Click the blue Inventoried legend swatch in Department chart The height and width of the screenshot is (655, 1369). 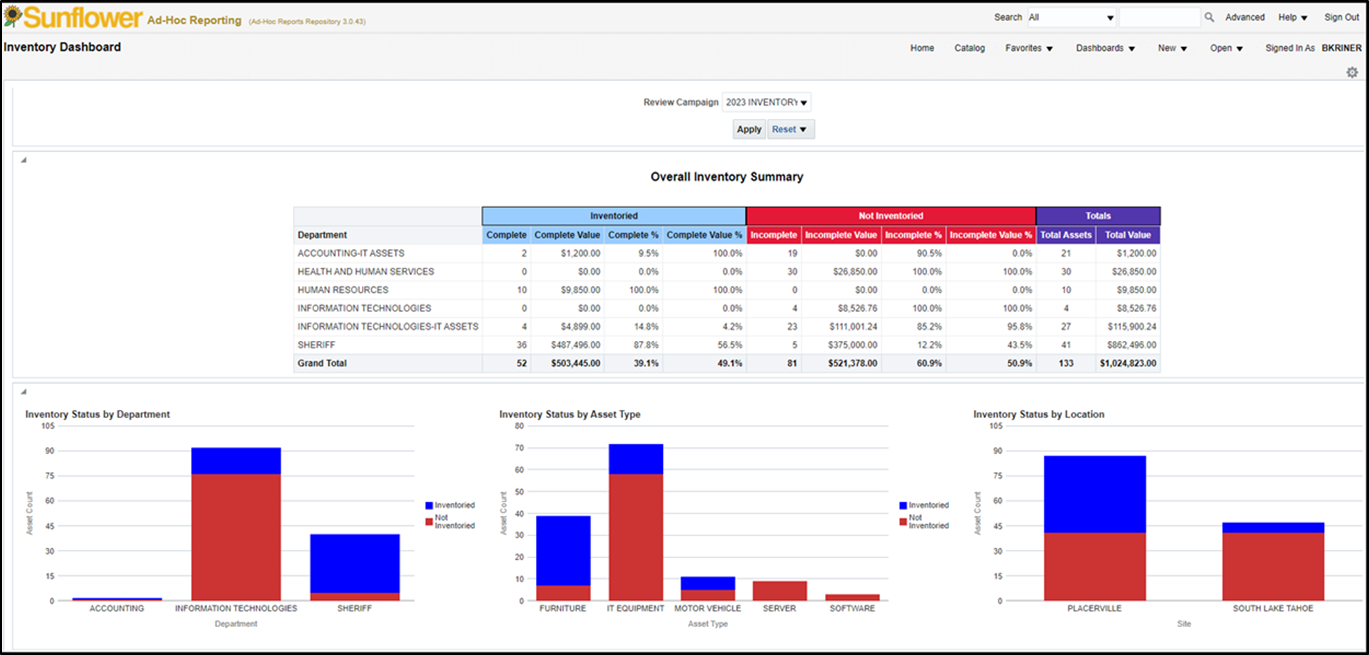429,506
